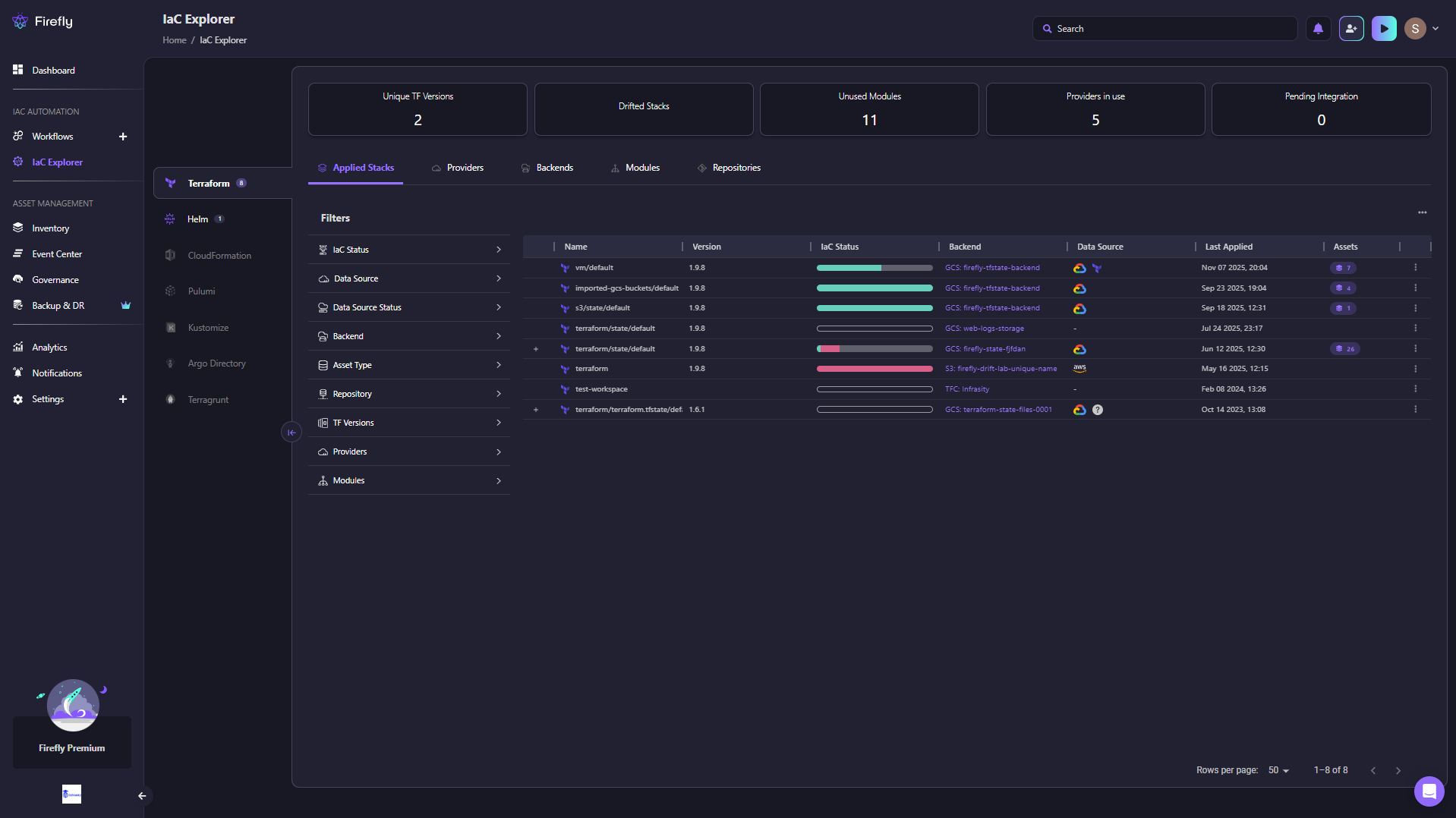Go to next page arrow

click(x=1398, y=771)
